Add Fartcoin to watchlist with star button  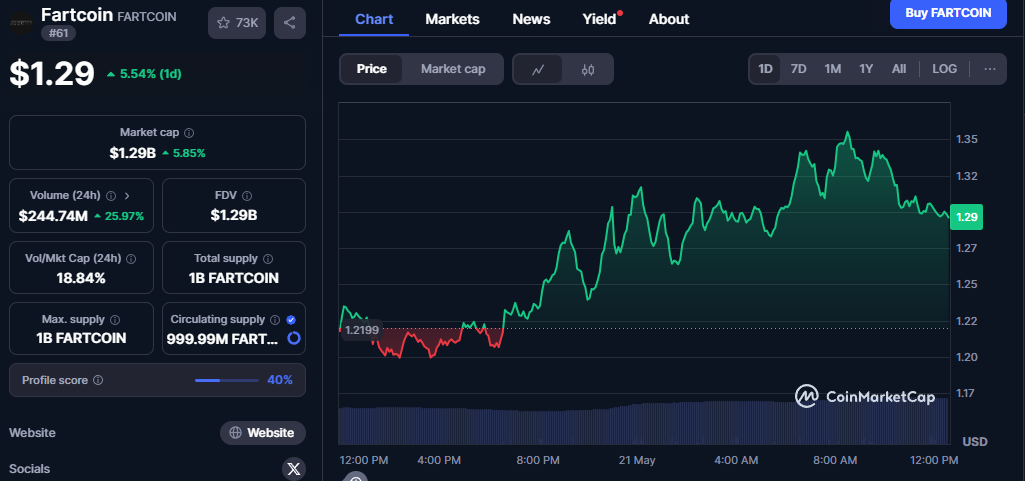pos(237,23)
